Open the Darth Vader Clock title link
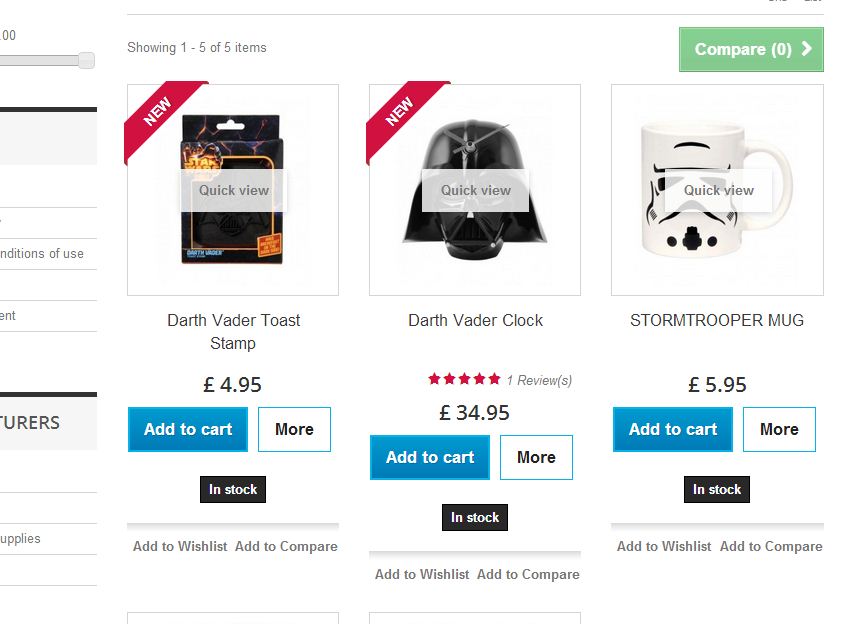 [x=475, y=320]
